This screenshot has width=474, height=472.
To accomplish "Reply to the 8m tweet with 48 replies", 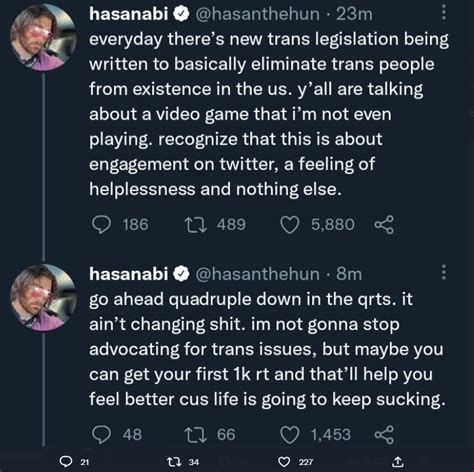I will pos(102,435).
